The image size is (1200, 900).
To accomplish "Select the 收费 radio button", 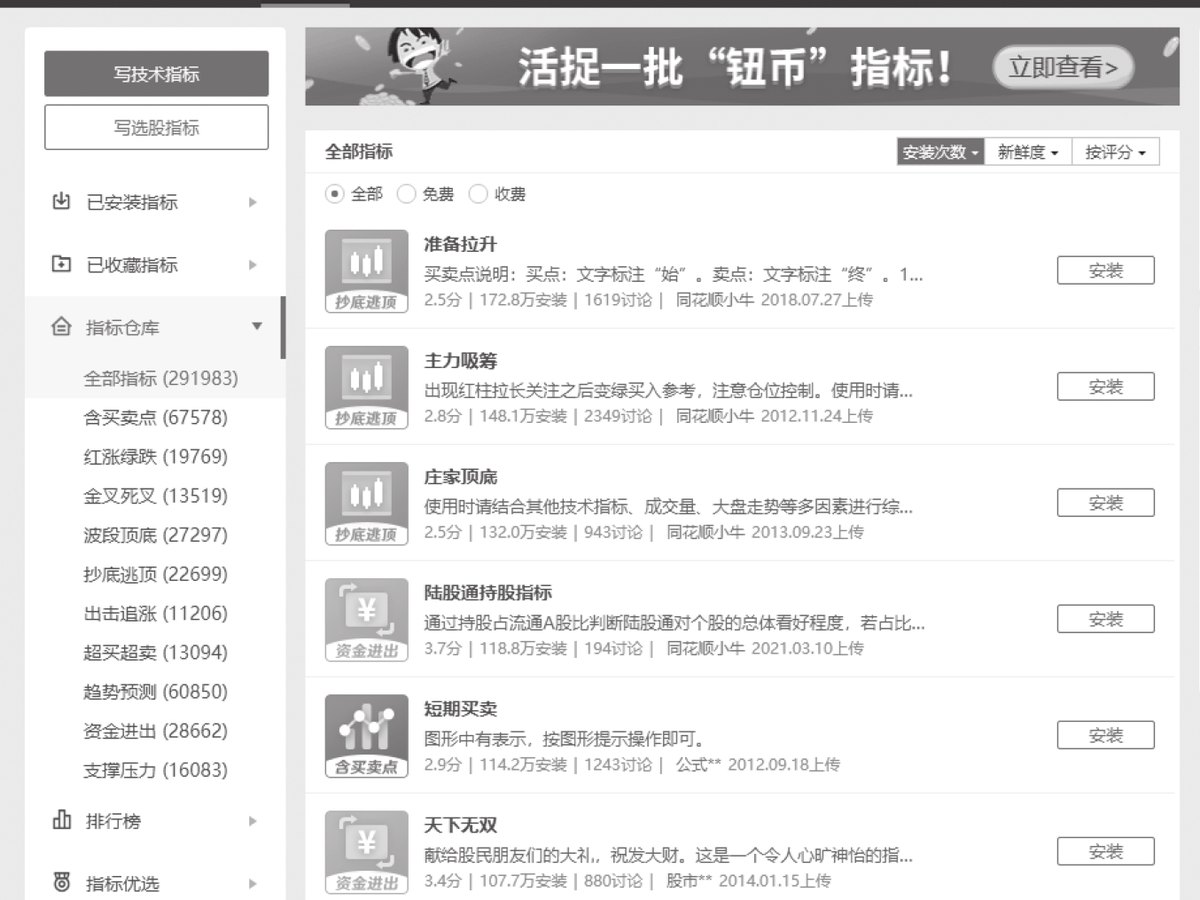I will click(478, 194).
